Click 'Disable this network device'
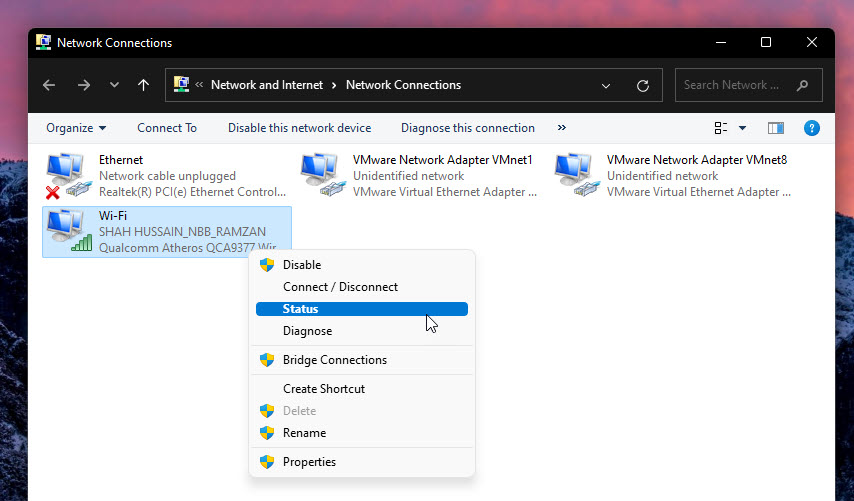Viewport: 854px width, 501px height. [x=300, y=128]
